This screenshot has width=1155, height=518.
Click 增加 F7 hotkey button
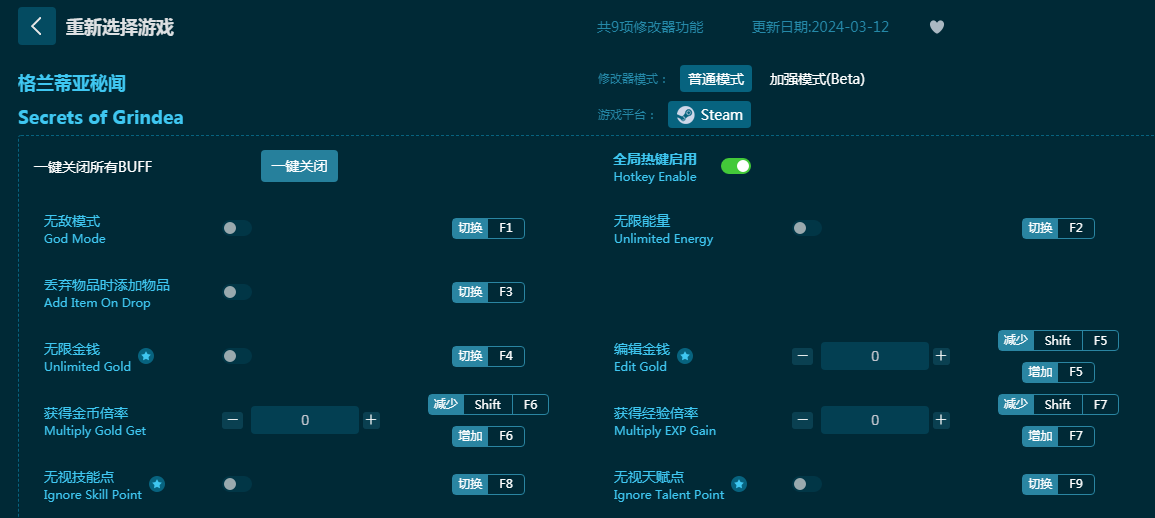[1058, 436]
